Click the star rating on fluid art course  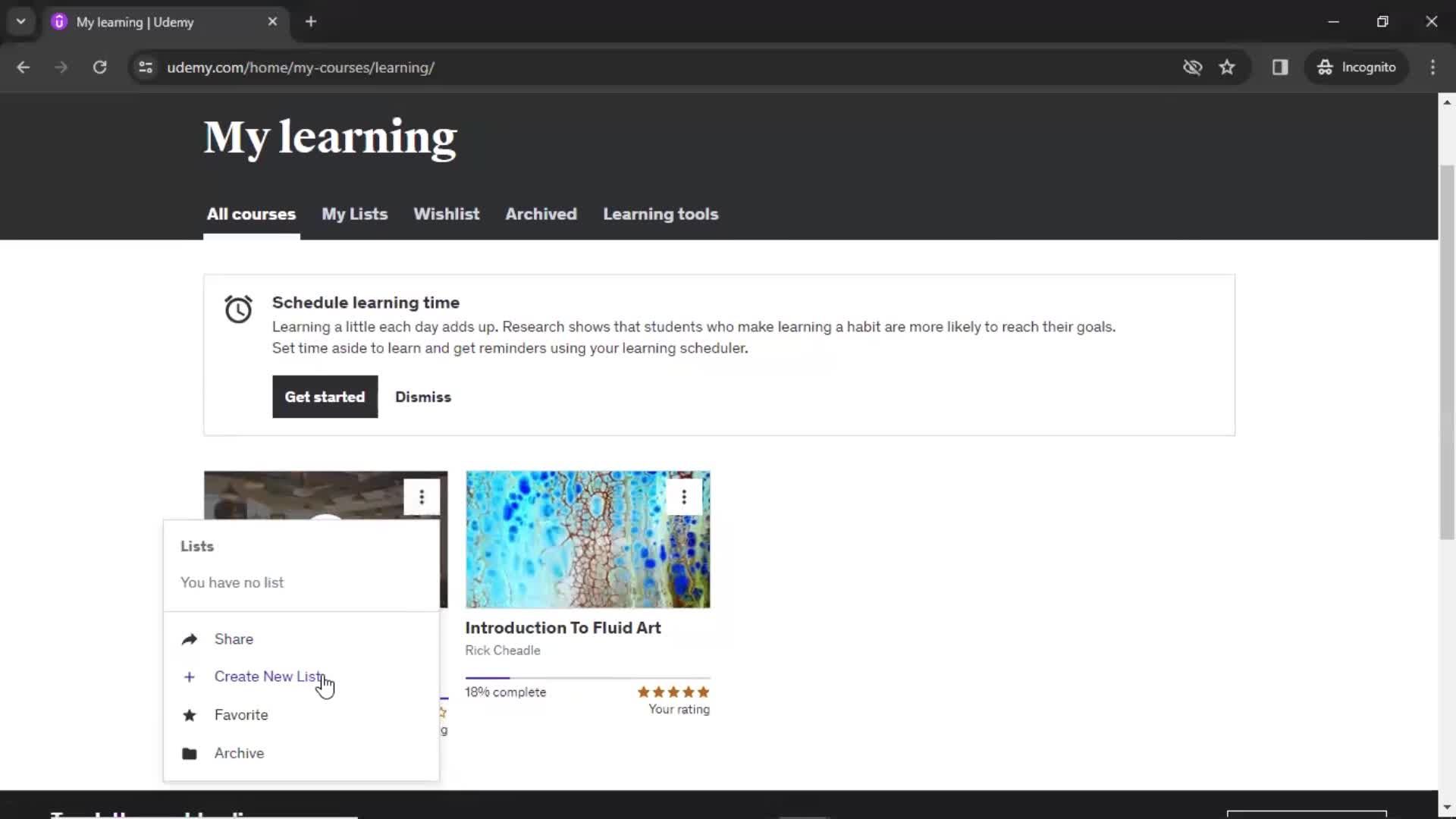pyautogui.click(x=673, y=691)
